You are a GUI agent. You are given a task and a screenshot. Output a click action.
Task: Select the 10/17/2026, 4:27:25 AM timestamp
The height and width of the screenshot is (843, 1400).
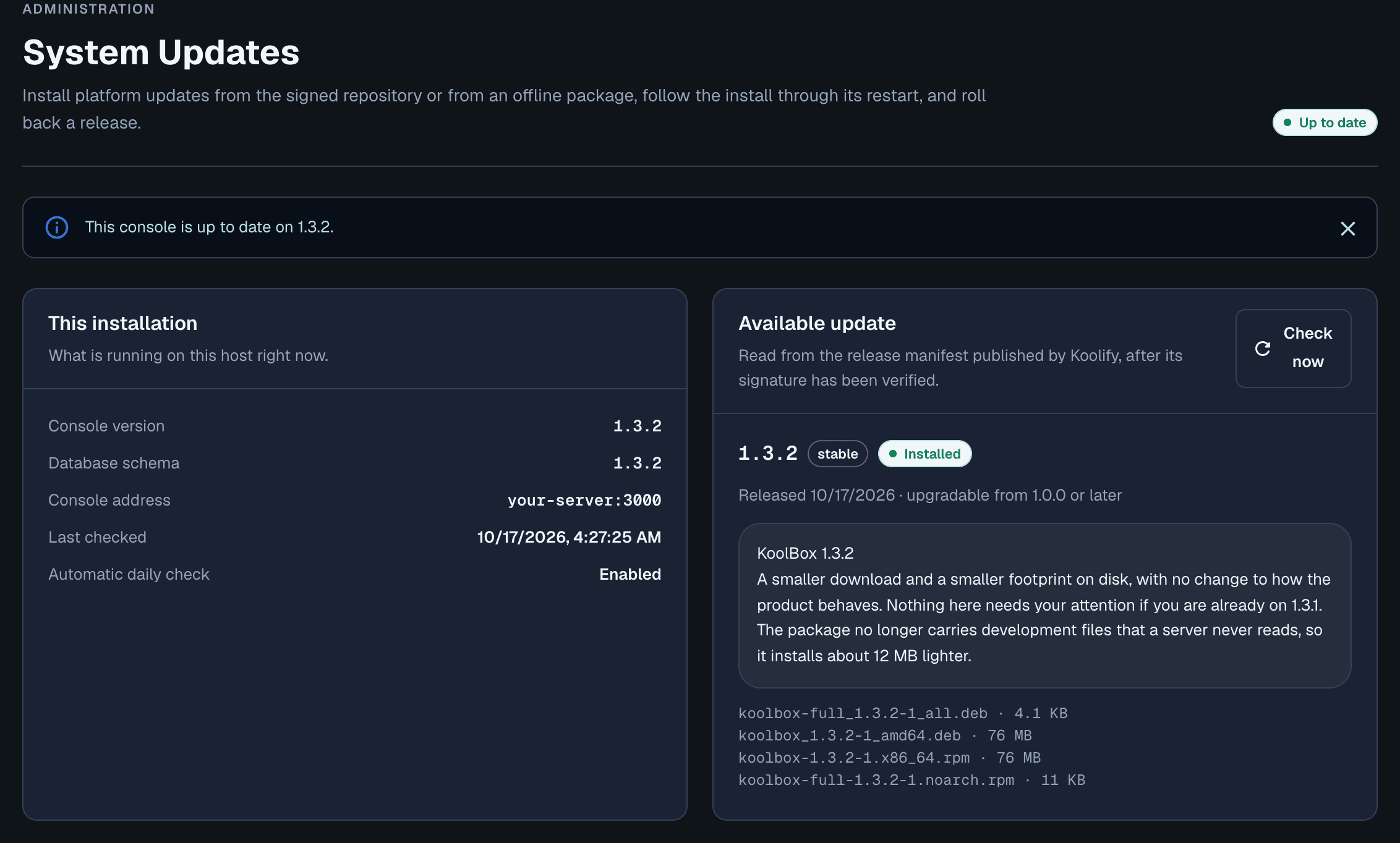(569, 537)
